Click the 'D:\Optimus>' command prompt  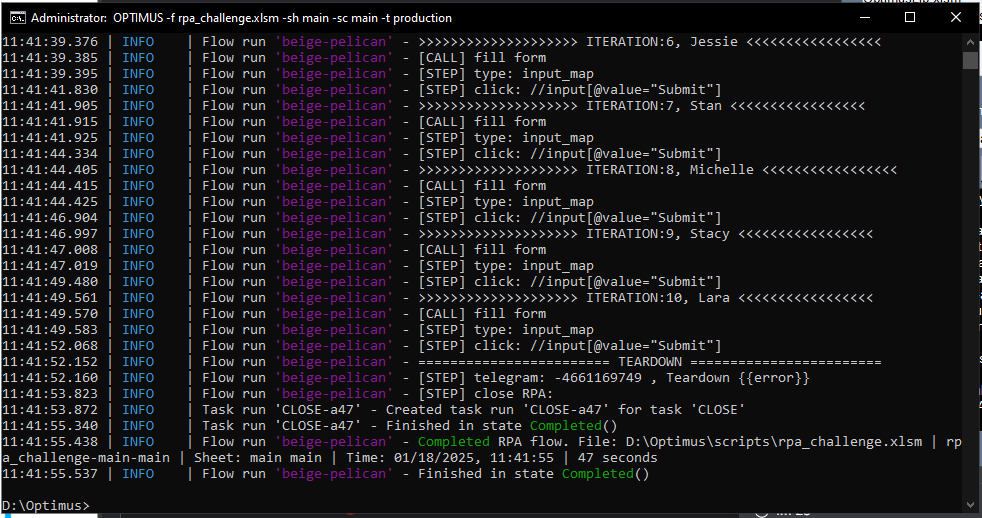(46, 505)
